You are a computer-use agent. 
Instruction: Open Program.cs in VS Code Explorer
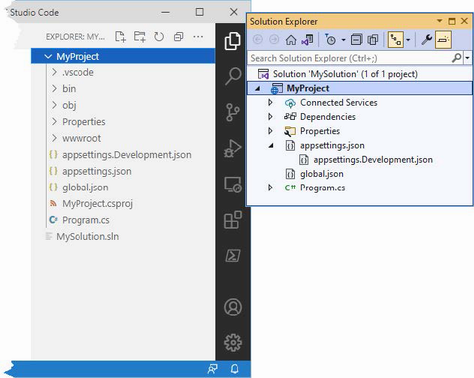[86, 220]
